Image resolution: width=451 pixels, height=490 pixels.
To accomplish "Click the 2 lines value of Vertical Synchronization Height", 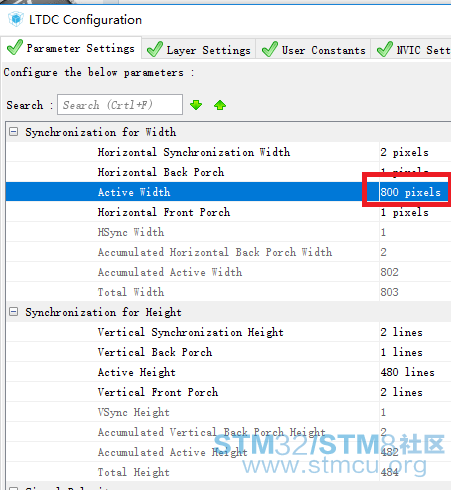I will pyautogui.click(x=401, y=332).
